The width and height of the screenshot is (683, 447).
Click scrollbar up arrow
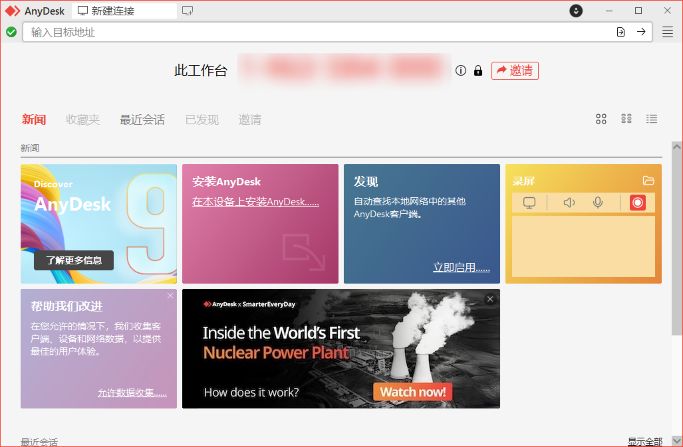(x=676, y=147)
